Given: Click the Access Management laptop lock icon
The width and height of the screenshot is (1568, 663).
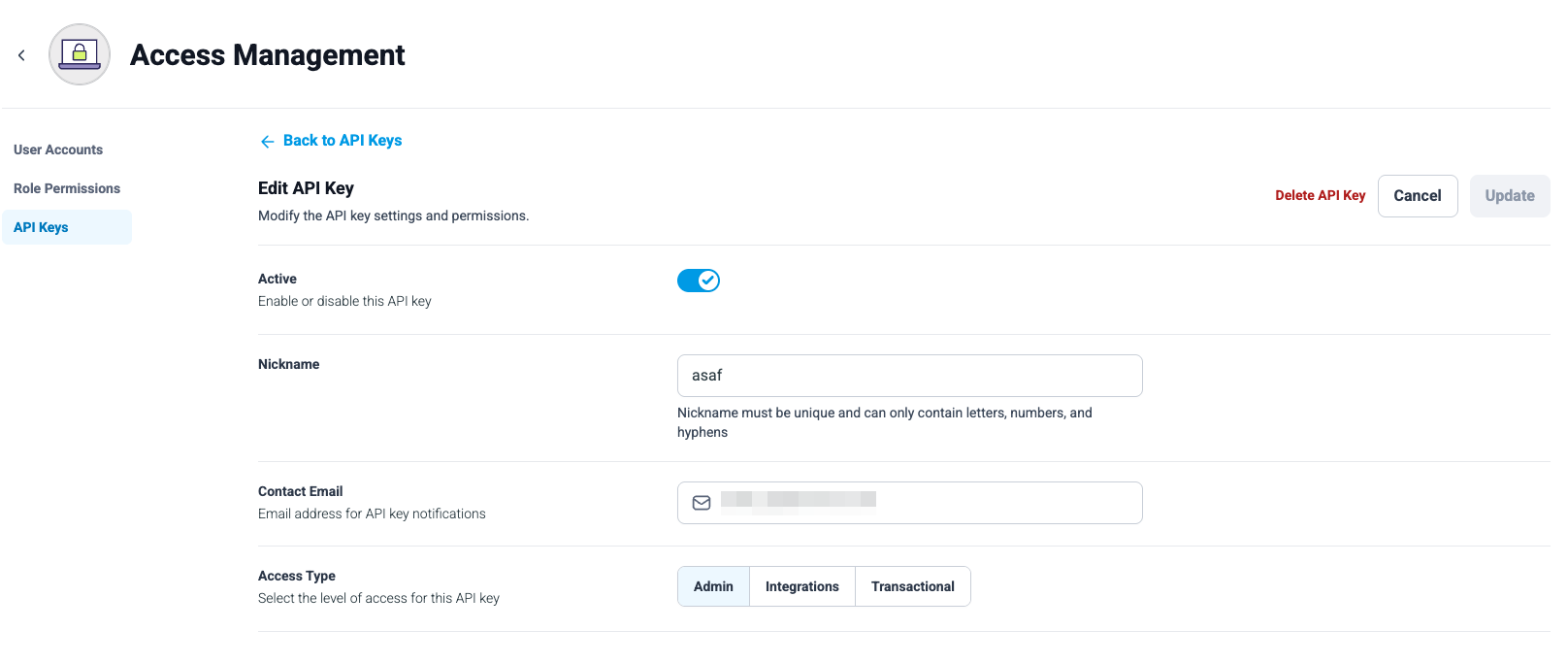Looking at the screenshot, I should point(80,54).
